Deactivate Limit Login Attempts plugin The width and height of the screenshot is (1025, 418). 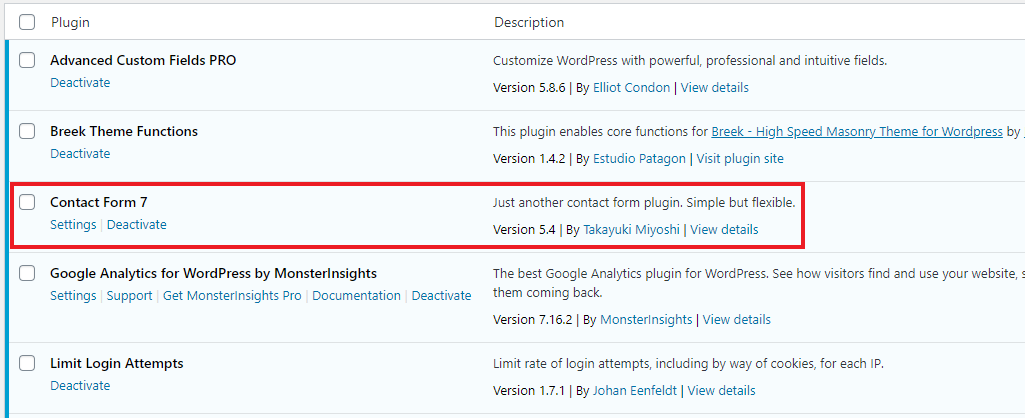tap(80, 385)
